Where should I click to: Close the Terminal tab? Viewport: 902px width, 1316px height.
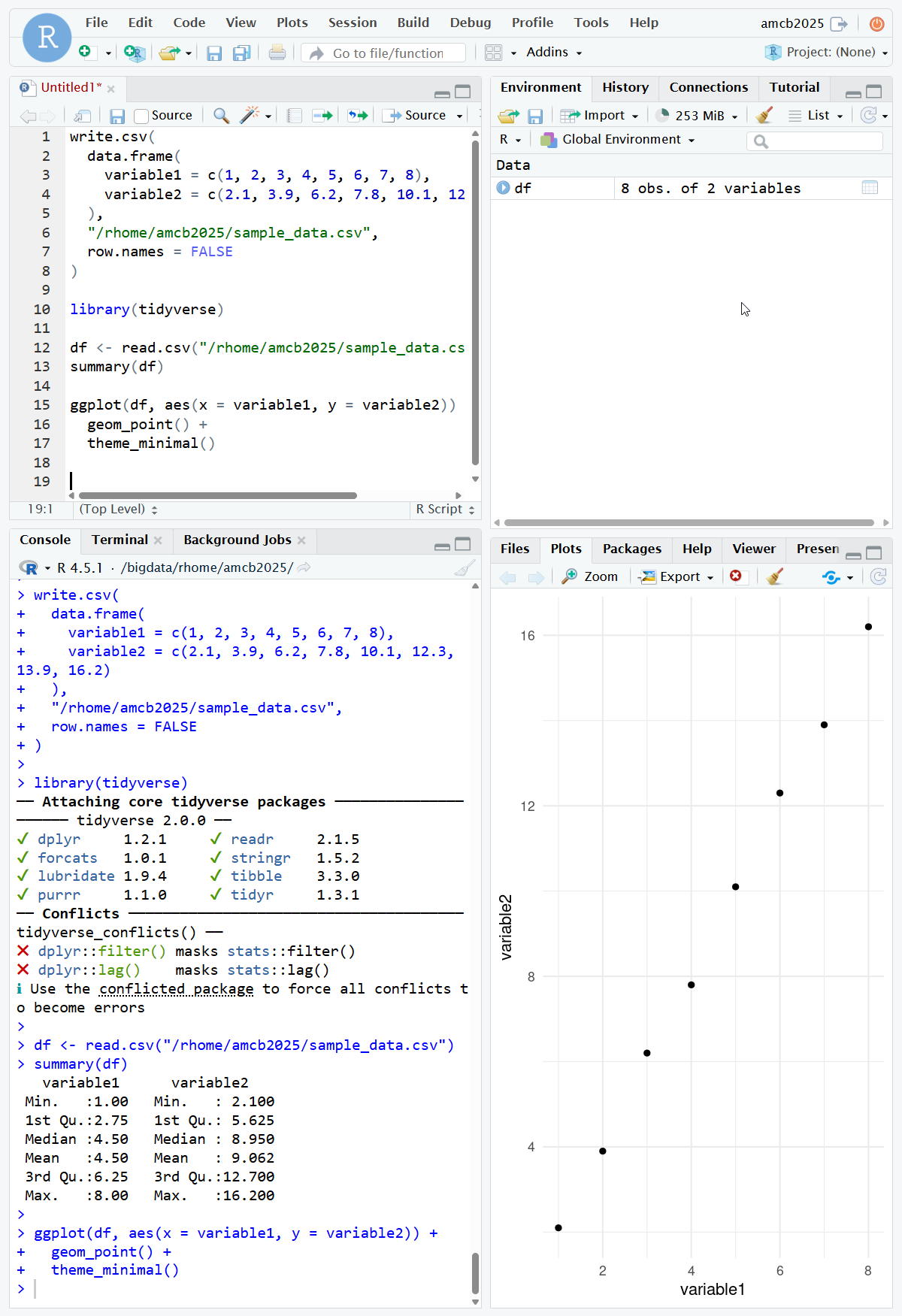[158, 540]
